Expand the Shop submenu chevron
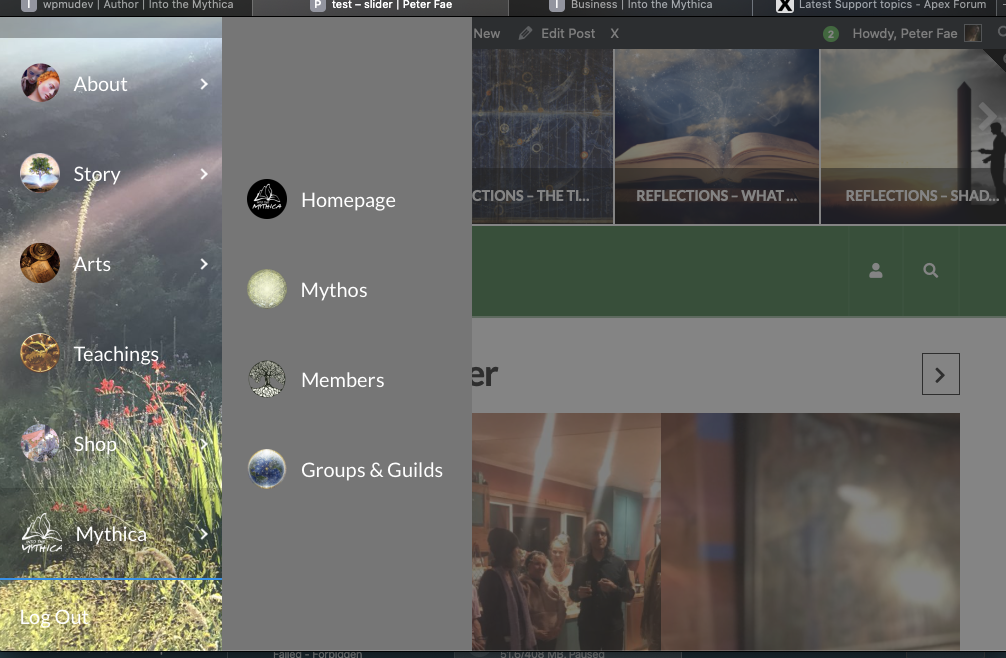1006x658 pixels. pos(204,444)
